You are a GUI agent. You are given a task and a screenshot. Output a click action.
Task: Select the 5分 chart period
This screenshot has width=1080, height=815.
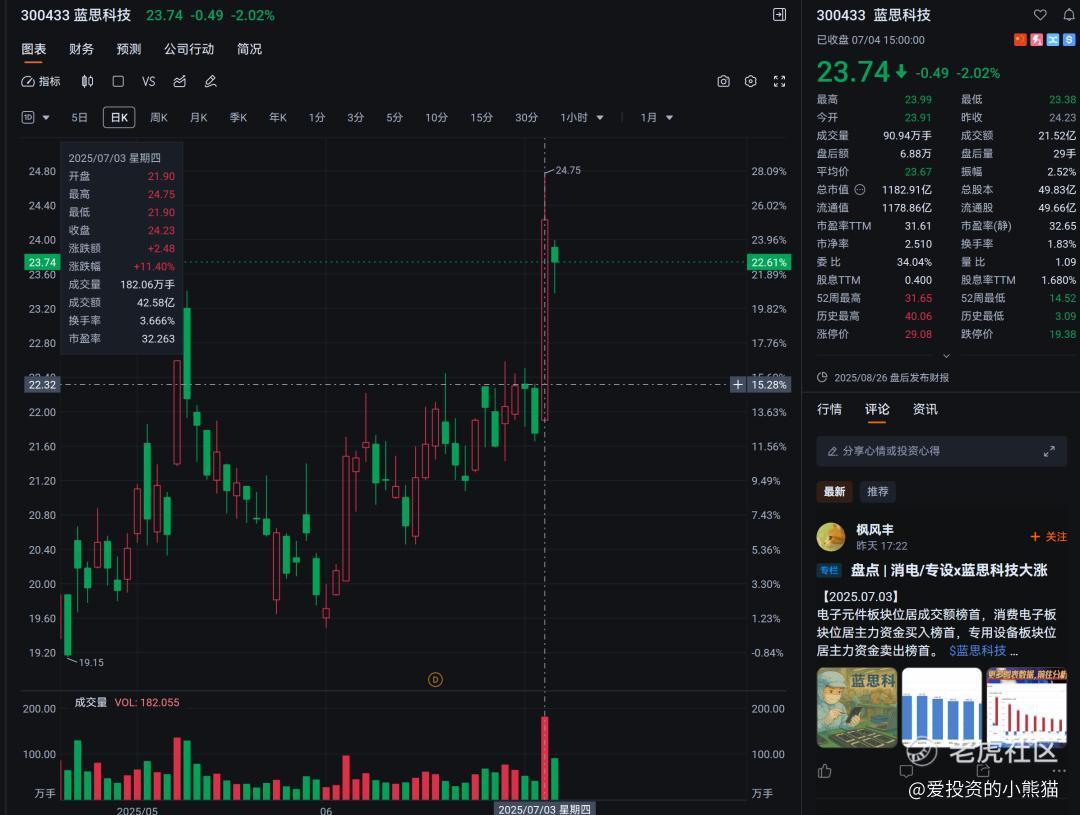coord(394,118)
